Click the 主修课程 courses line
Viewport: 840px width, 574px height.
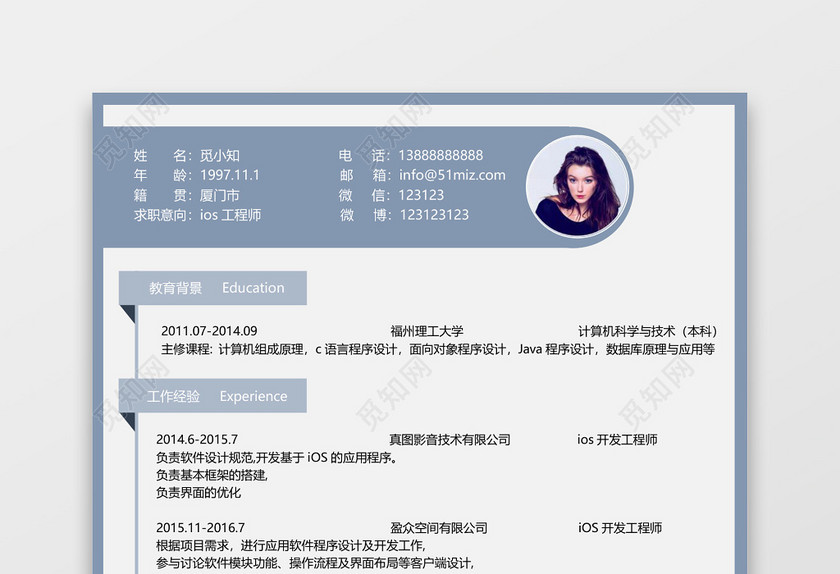pyautogui.click(x=438, y=349)
